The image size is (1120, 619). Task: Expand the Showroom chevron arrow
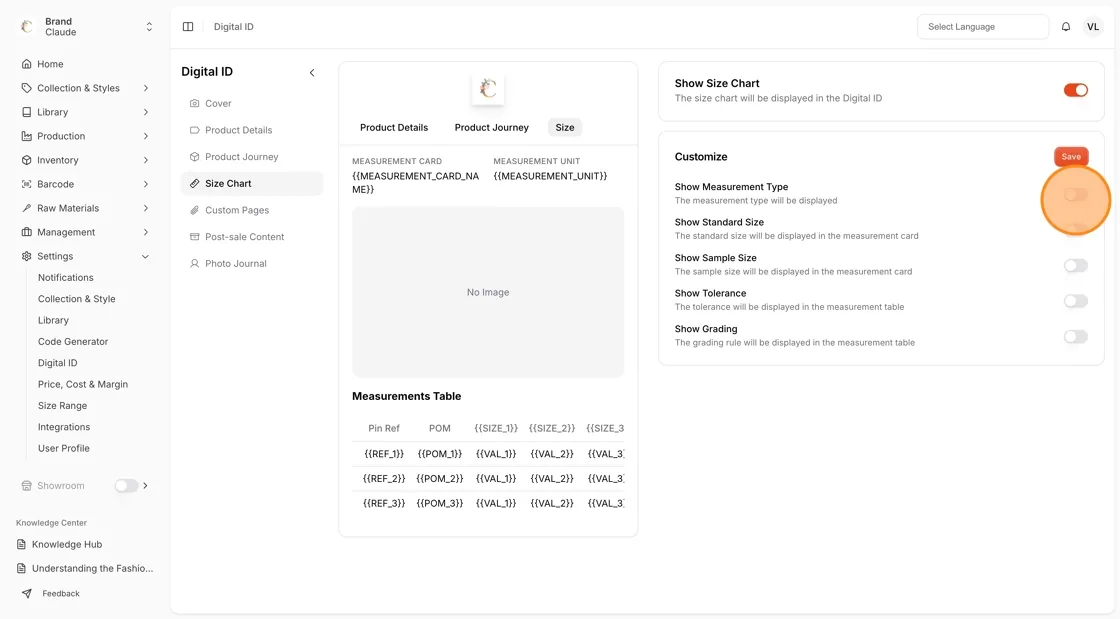146,485
